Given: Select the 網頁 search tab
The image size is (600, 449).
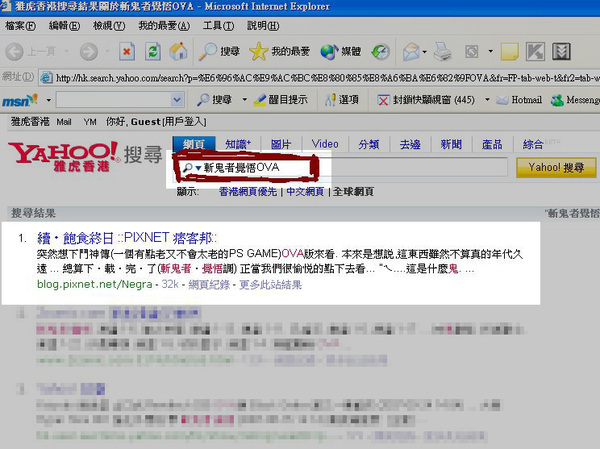Looking at the screenshot, I should [194, 144].
